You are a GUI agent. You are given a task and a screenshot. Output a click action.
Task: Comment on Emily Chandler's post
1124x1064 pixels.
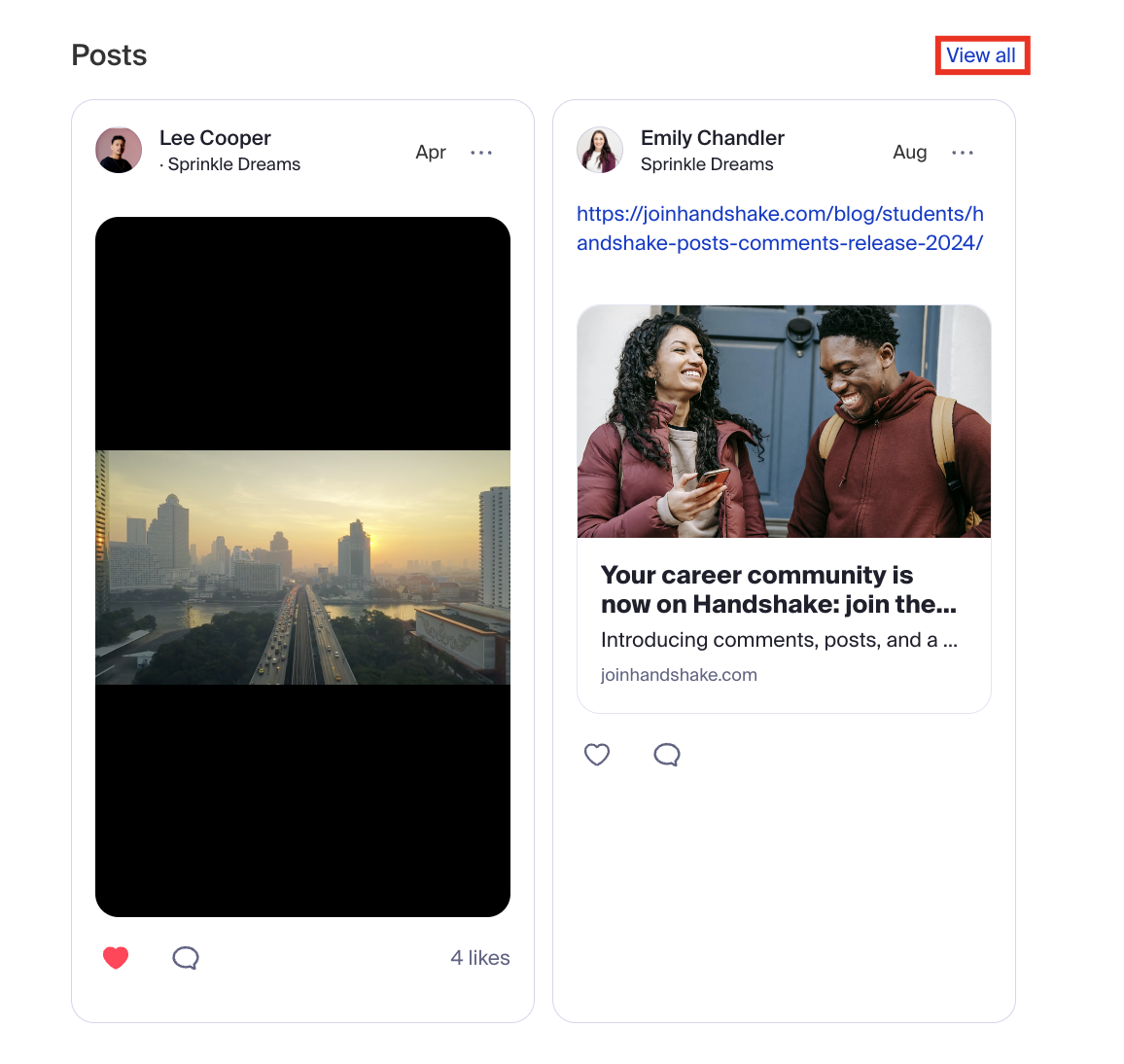tap(667, 755)
